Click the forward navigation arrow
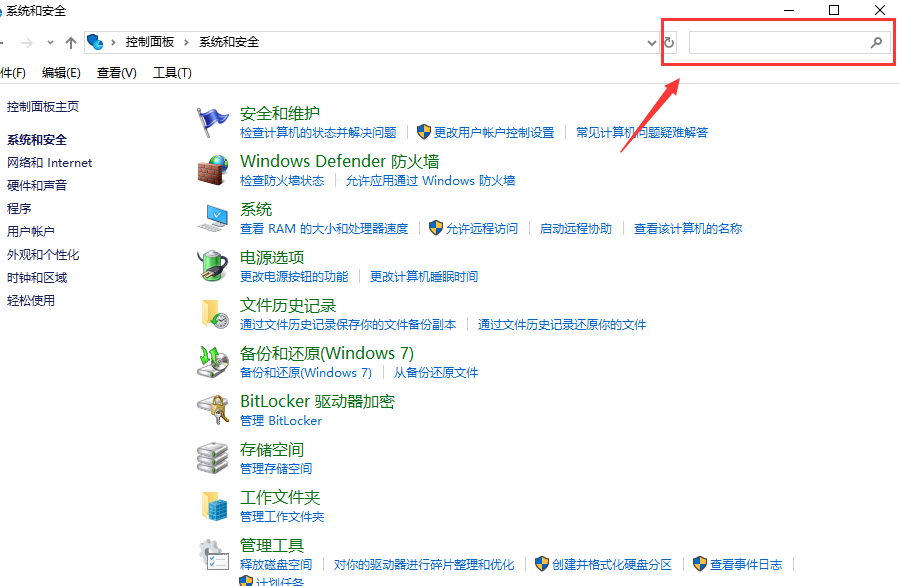The height and width of the screenshot is (586, 900). pos(26,42)
